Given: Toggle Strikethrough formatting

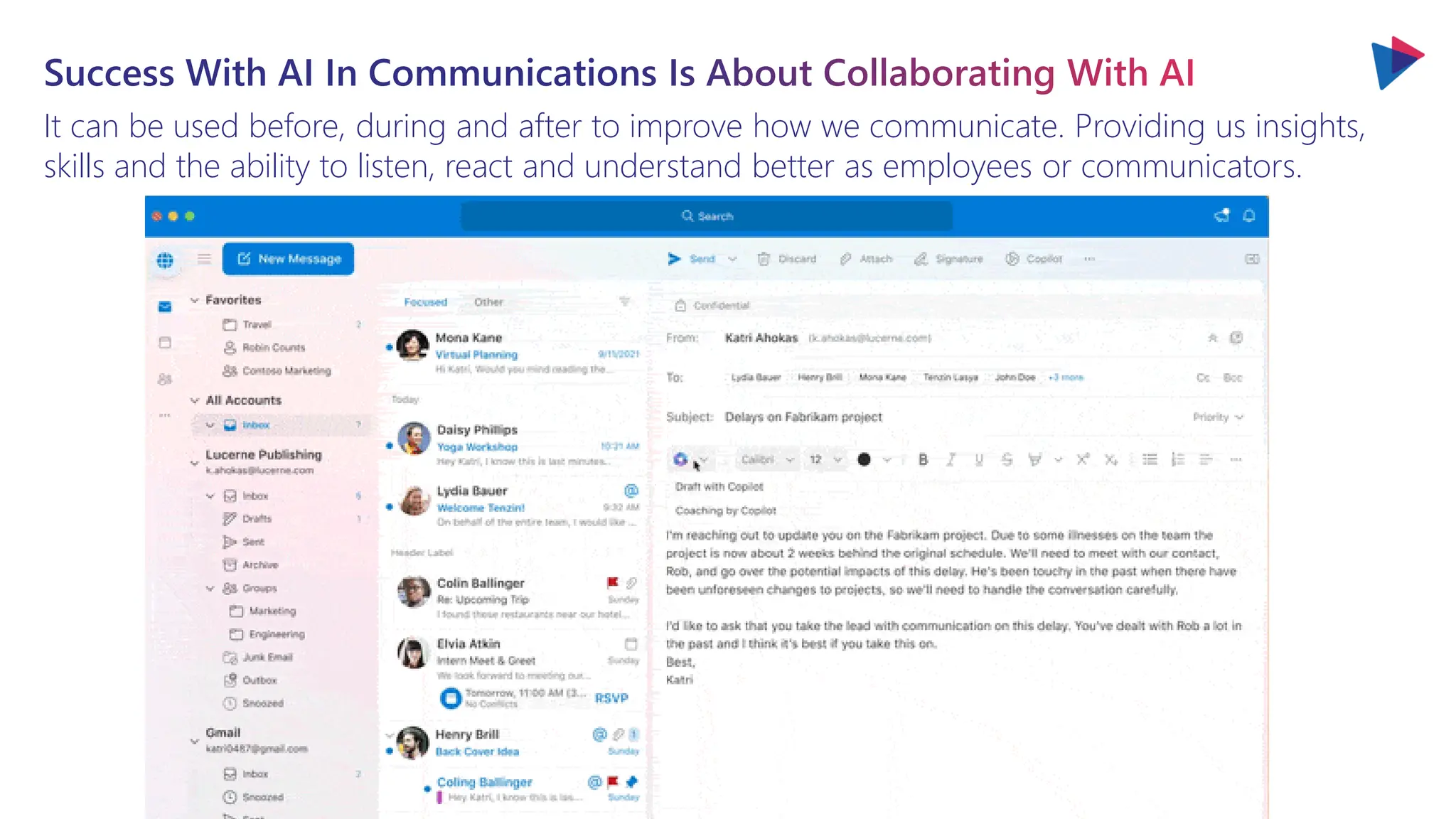Looking at the screenshot, I should (1007, 460).
